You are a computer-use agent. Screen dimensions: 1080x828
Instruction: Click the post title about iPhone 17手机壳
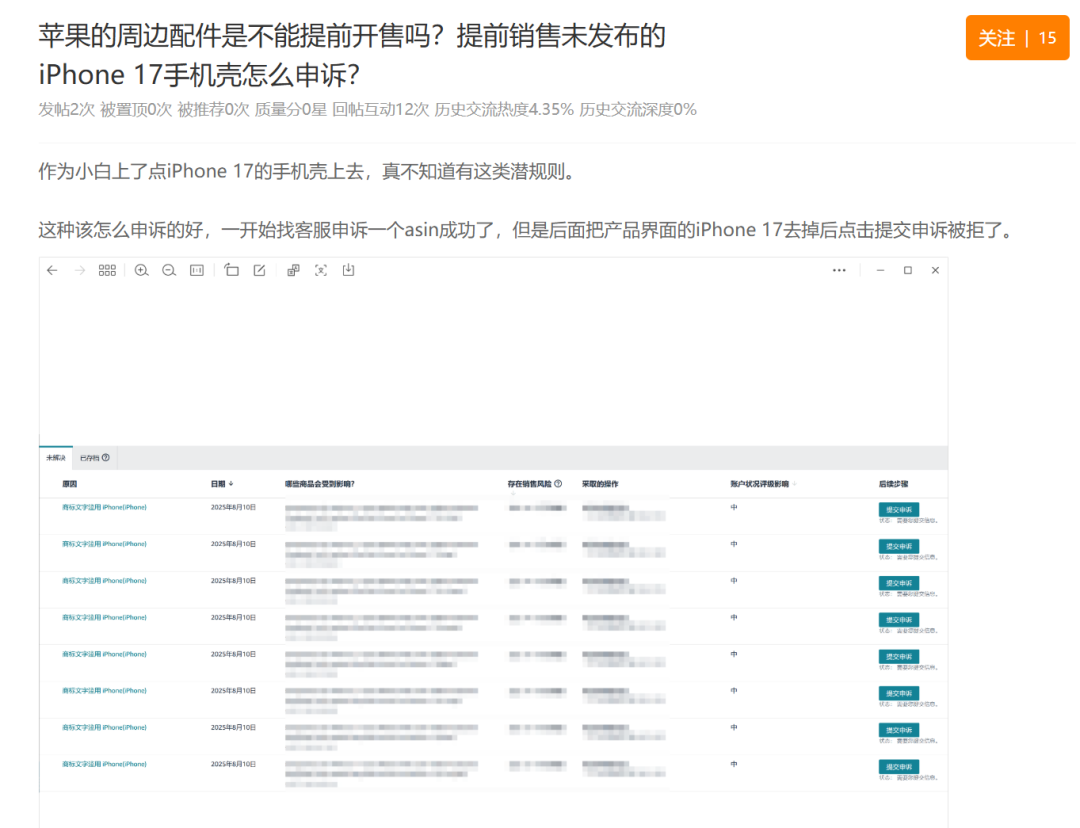(x=351, y=55)
